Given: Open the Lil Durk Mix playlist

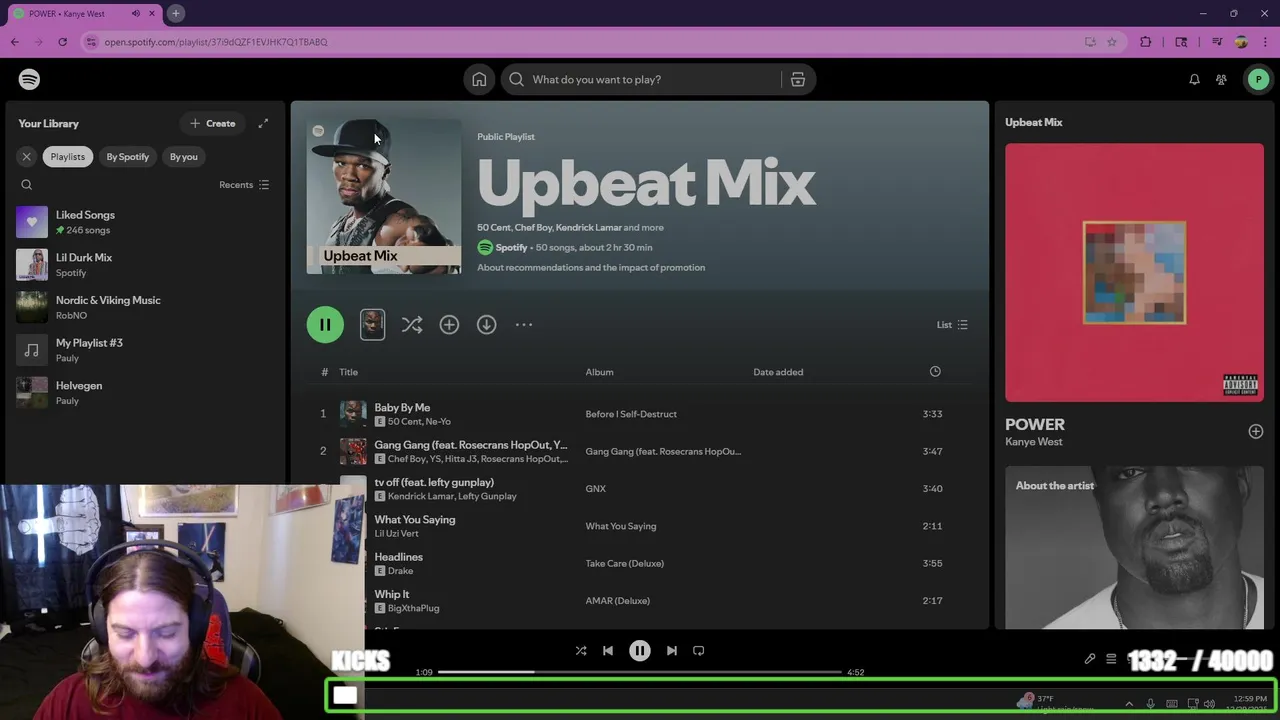Looking at the screenshot, I should [145, 264].
